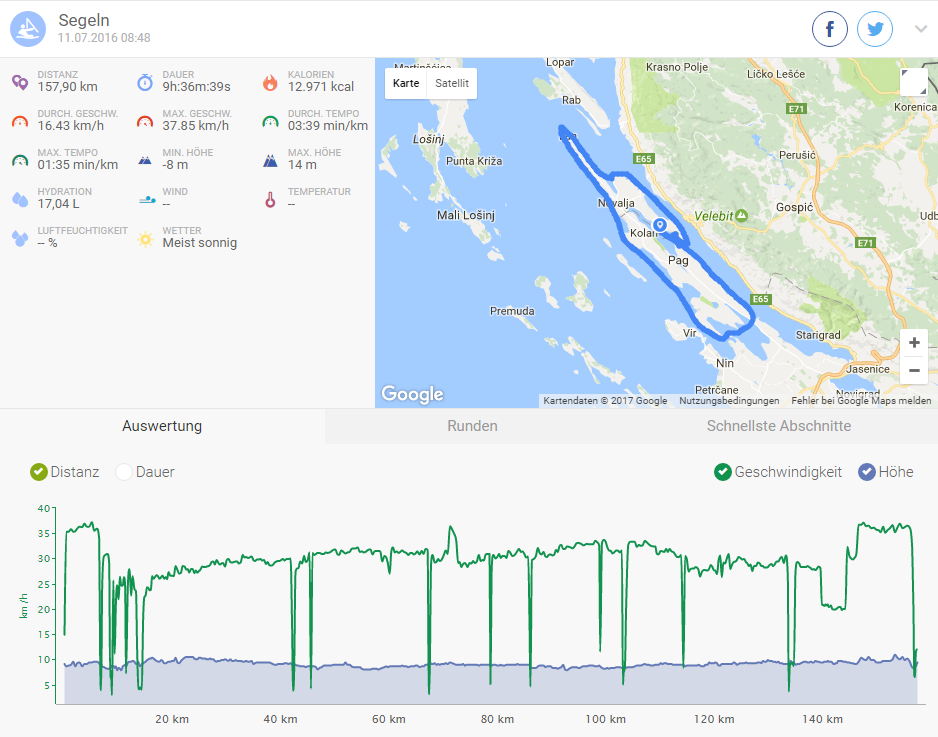Switch map to Satellit view

click(x=452, y=83)
